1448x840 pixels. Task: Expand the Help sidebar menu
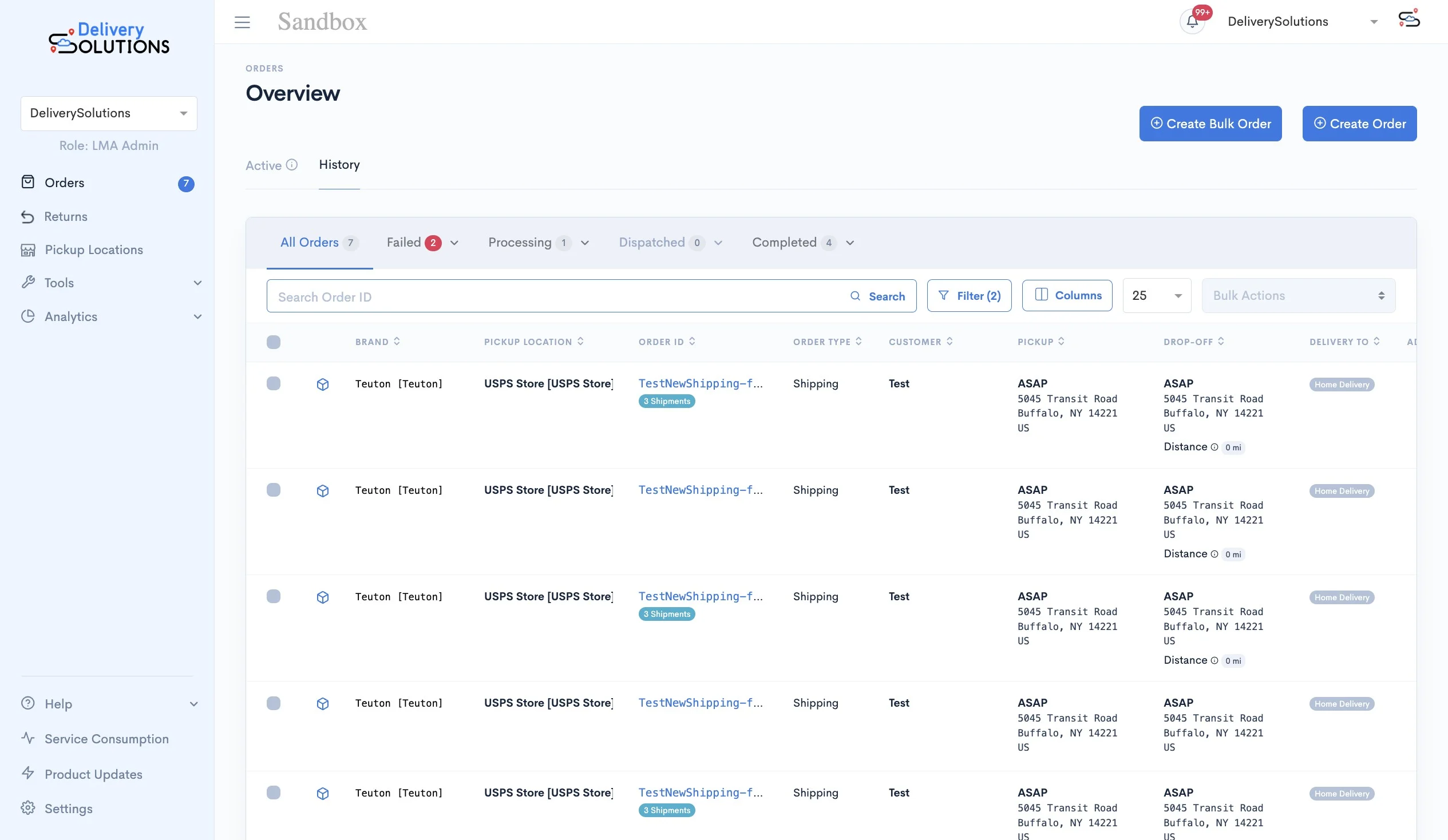[x=193, y=704]
